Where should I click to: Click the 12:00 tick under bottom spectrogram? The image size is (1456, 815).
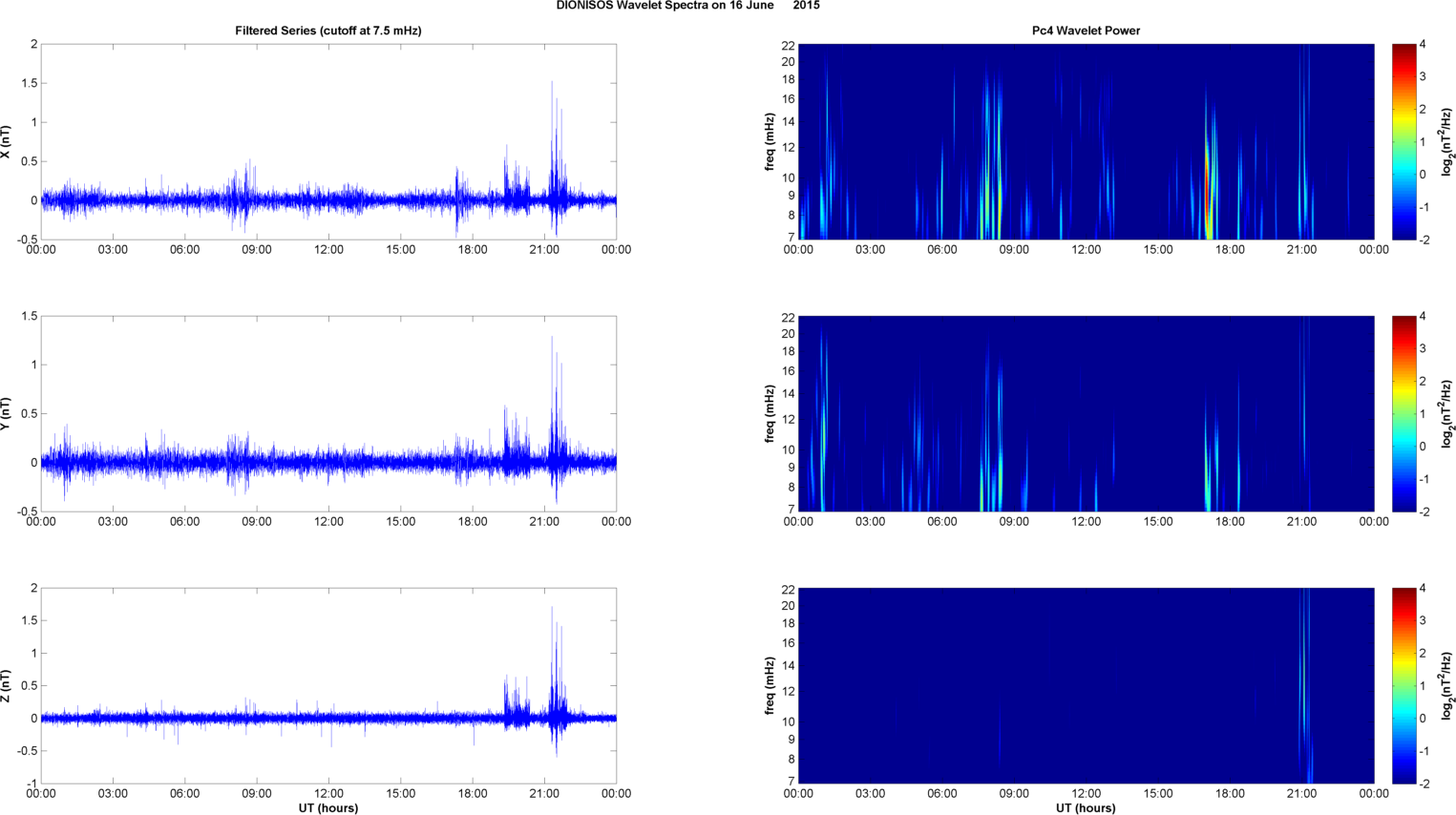(1087, 793)
